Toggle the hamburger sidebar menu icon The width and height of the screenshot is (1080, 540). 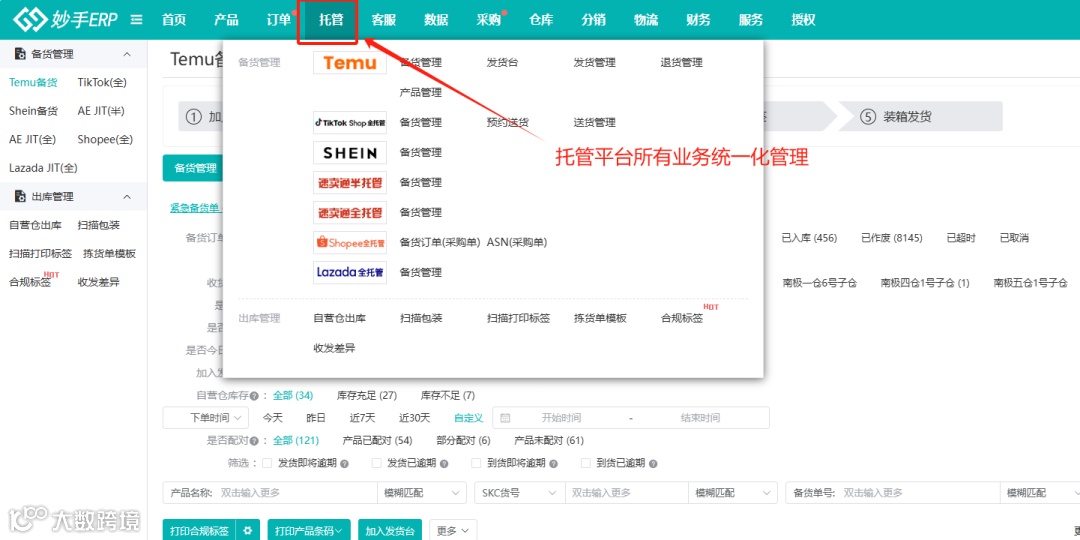[136, 20]
